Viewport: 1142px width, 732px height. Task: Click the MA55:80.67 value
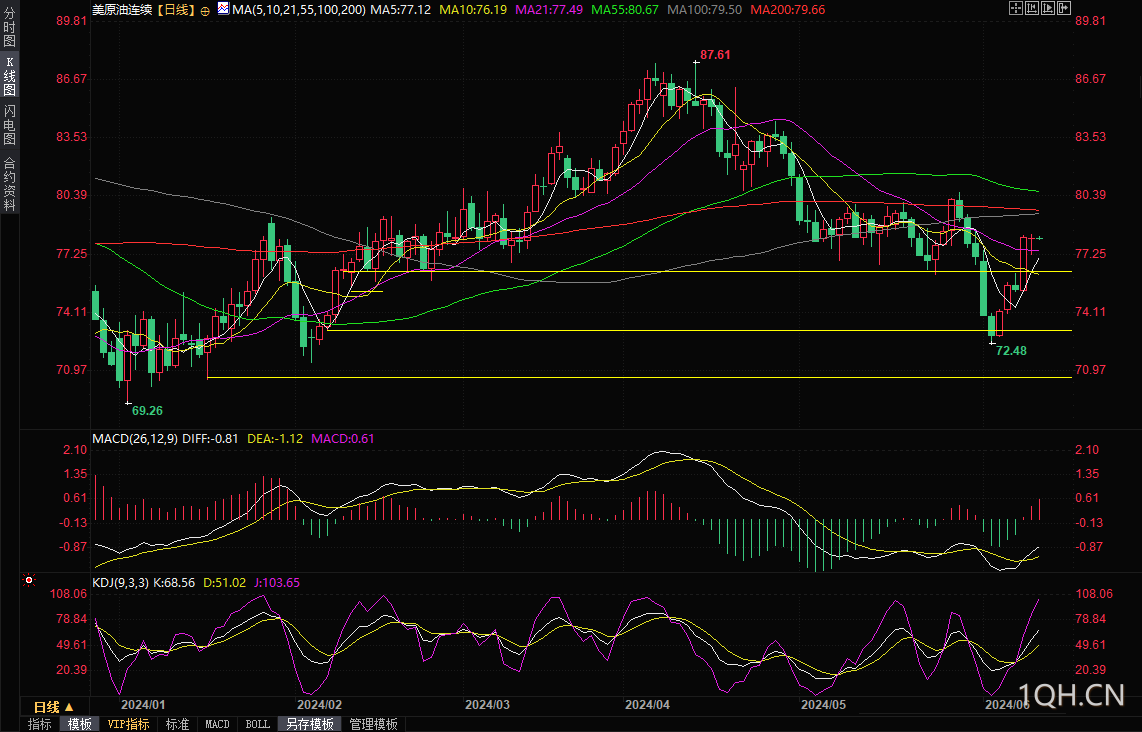click(x=625, y=10)
